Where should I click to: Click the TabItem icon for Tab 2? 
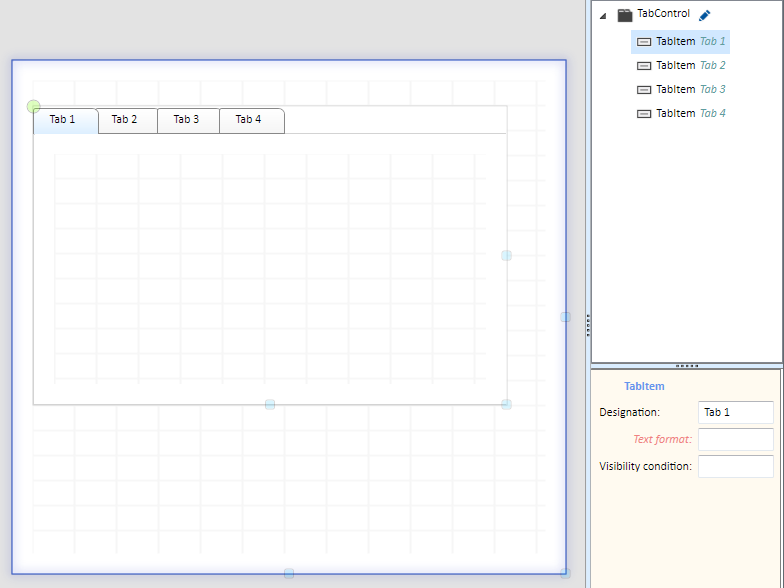tap(644, 66)
